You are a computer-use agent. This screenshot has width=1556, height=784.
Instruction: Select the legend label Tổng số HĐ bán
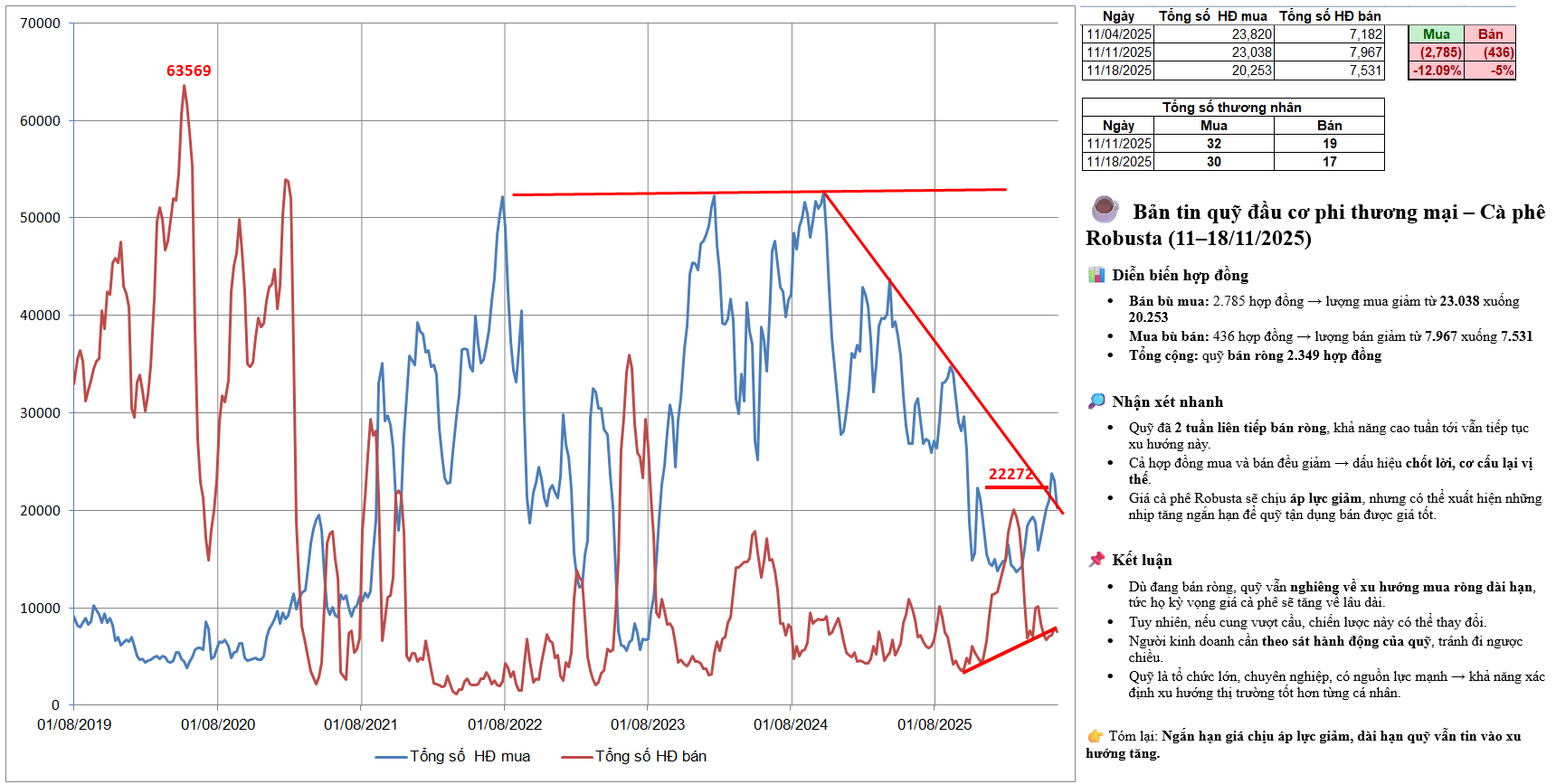click(650, 757)
